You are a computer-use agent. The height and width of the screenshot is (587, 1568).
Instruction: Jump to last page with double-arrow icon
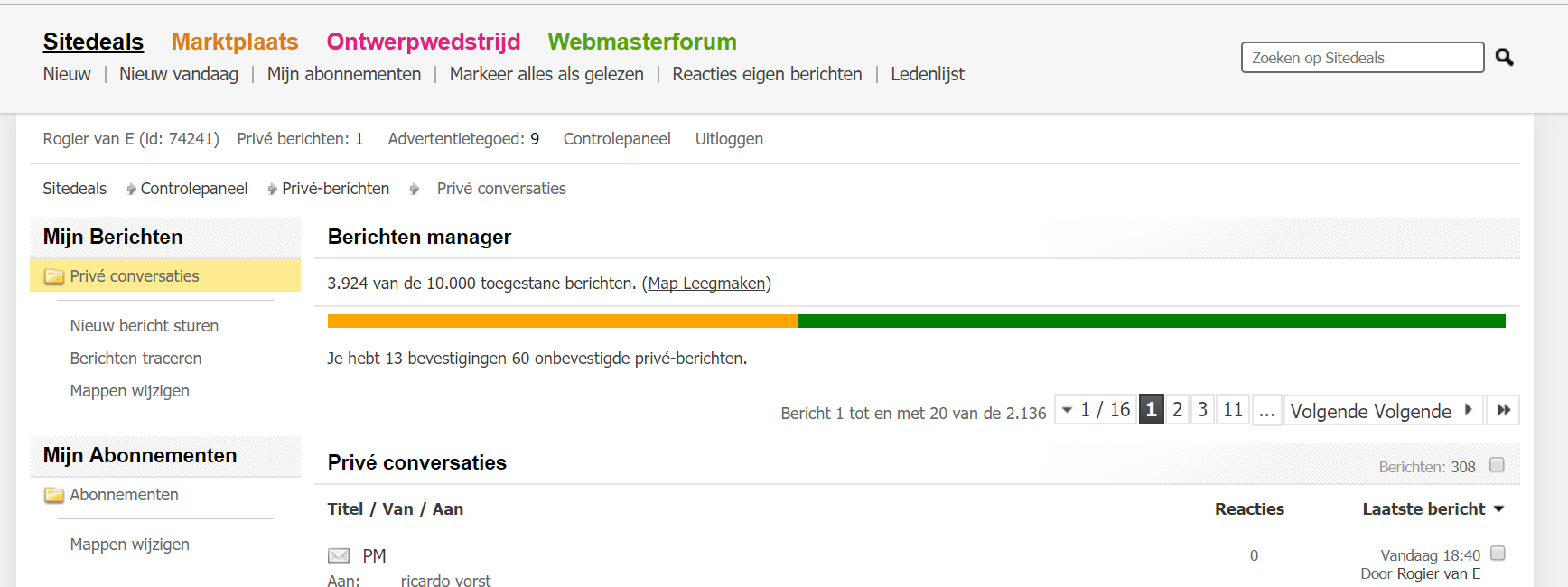(1503, 410)
